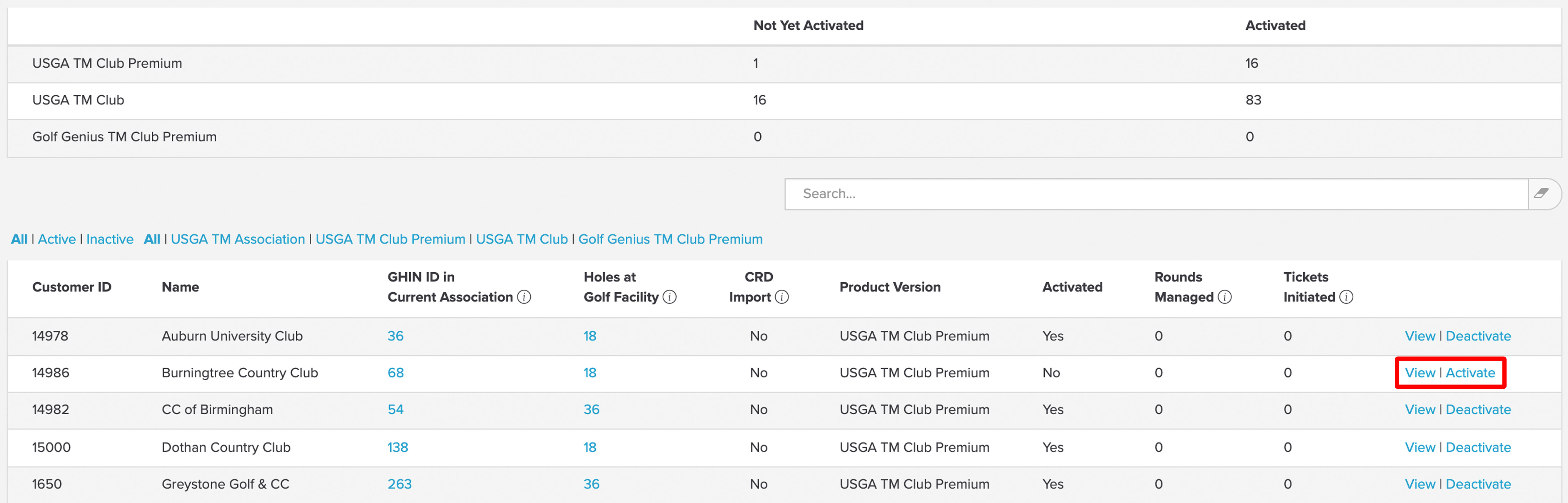The height and width of the screenshot is (503, 1568).
Task: Open GHIN ID 36 for Auburn University Club
Action: (x=396, y=336)
